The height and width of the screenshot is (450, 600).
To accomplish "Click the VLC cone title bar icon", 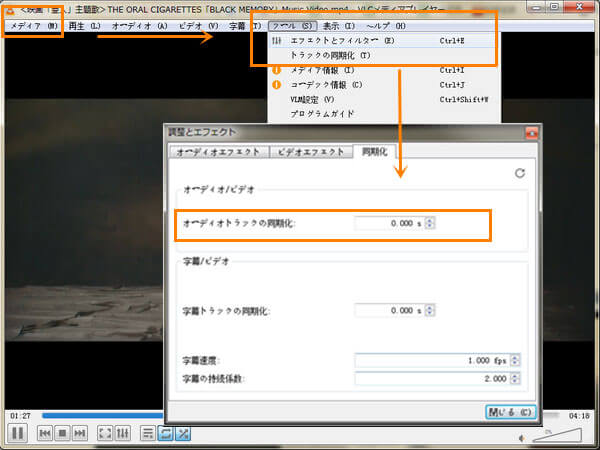I will (10, 10).
